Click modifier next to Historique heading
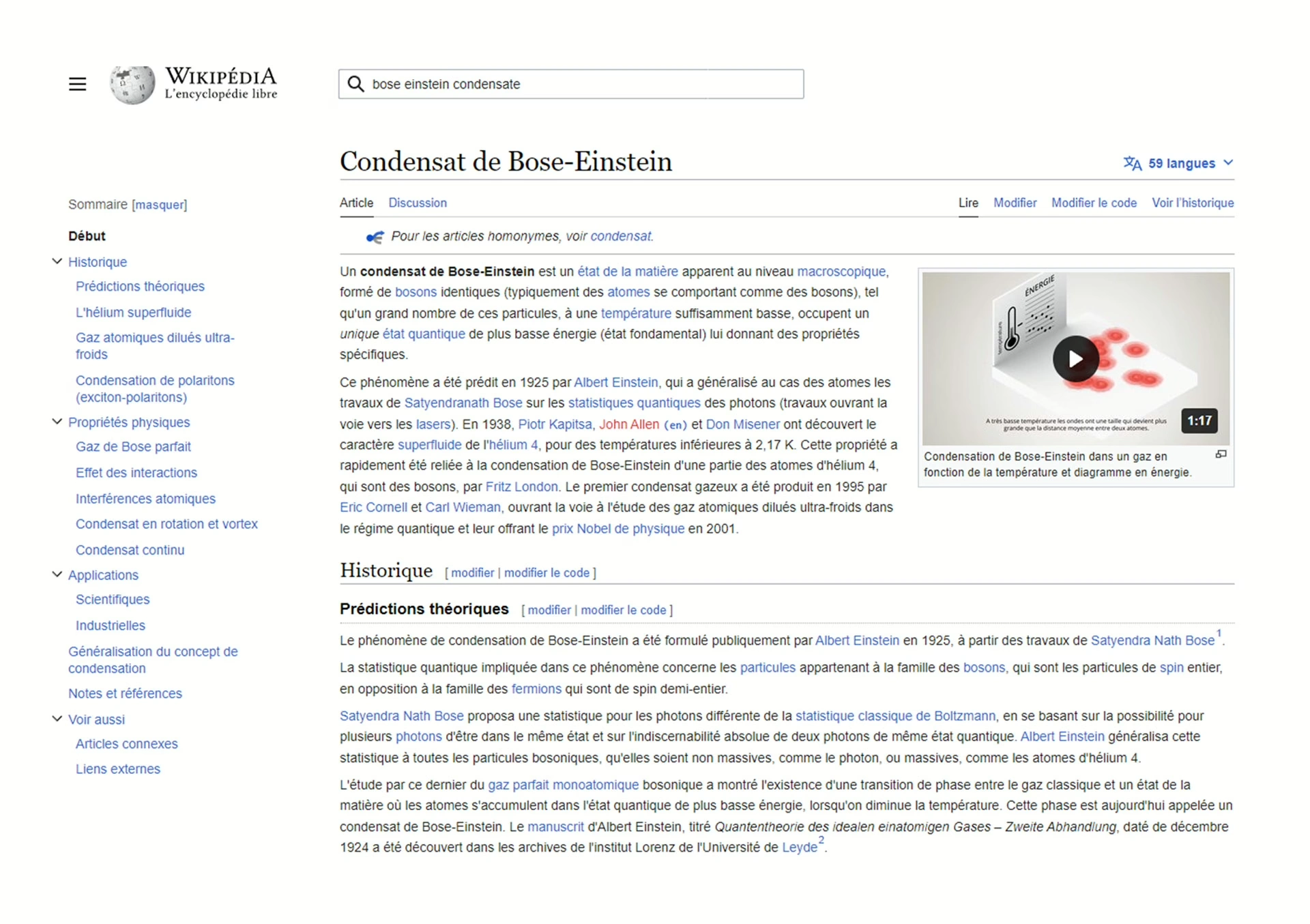 tap(472, 573)
